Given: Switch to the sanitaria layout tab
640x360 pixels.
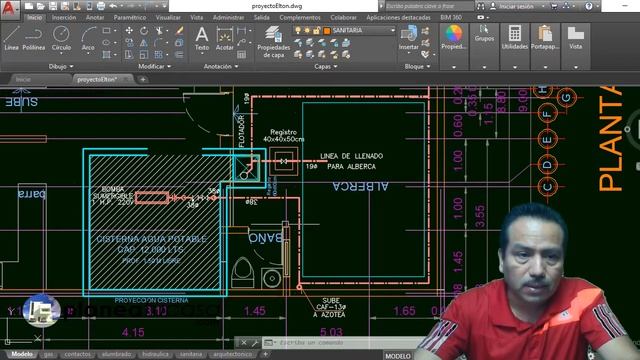Looking at the screenshot, I should click(191, 354).
